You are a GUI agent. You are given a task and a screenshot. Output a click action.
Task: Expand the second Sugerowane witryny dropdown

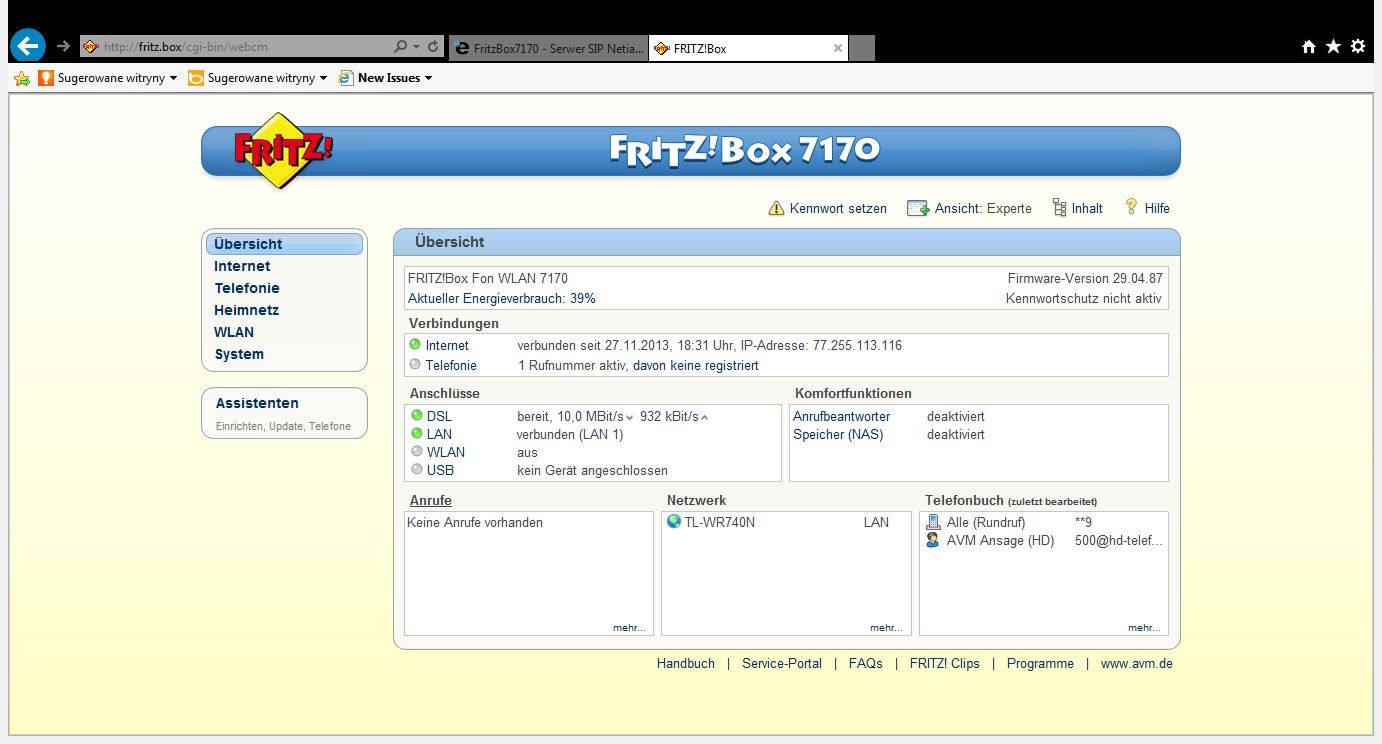323,78
